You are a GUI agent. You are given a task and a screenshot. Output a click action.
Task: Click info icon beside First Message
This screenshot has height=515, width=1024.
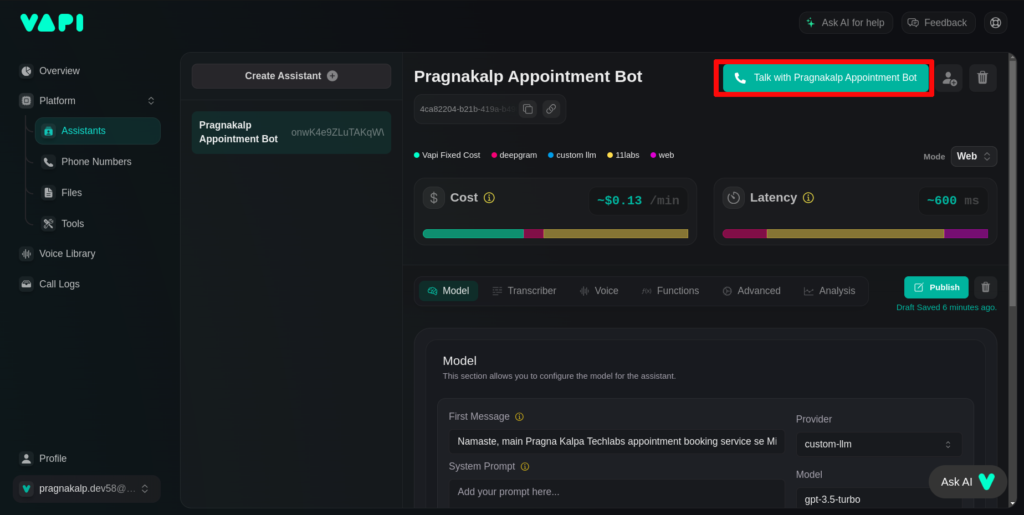point(519,417)
